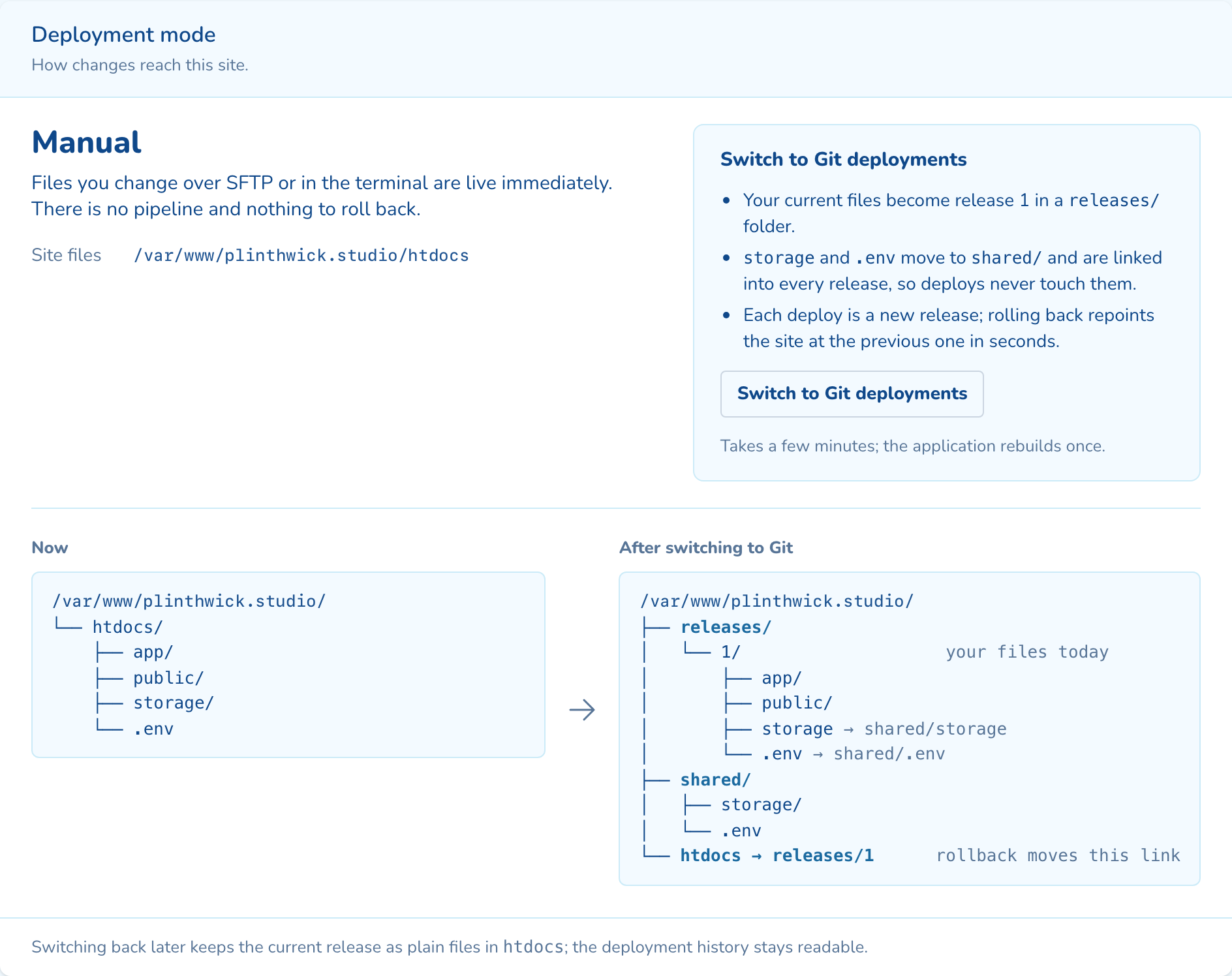Click the Switch to Git deployments button
Viewport: 1232px width, 976px height.
click(x=852, y=394)
